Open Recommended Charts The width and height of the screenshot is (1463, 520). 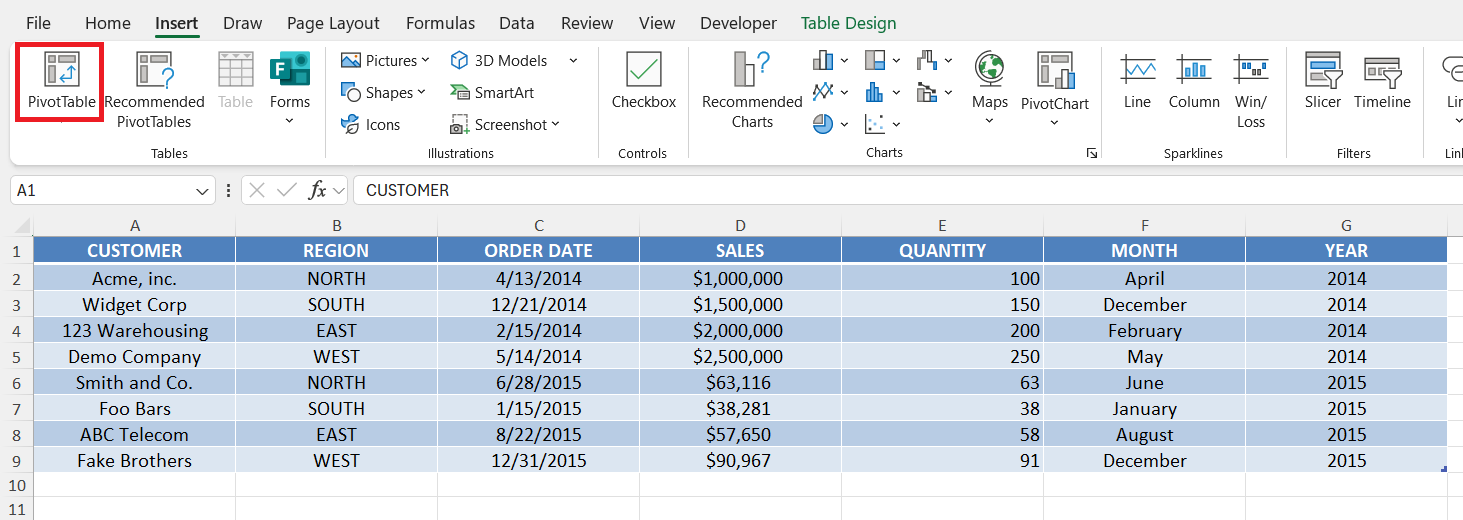pyautogui.click(x=752, y=90)
